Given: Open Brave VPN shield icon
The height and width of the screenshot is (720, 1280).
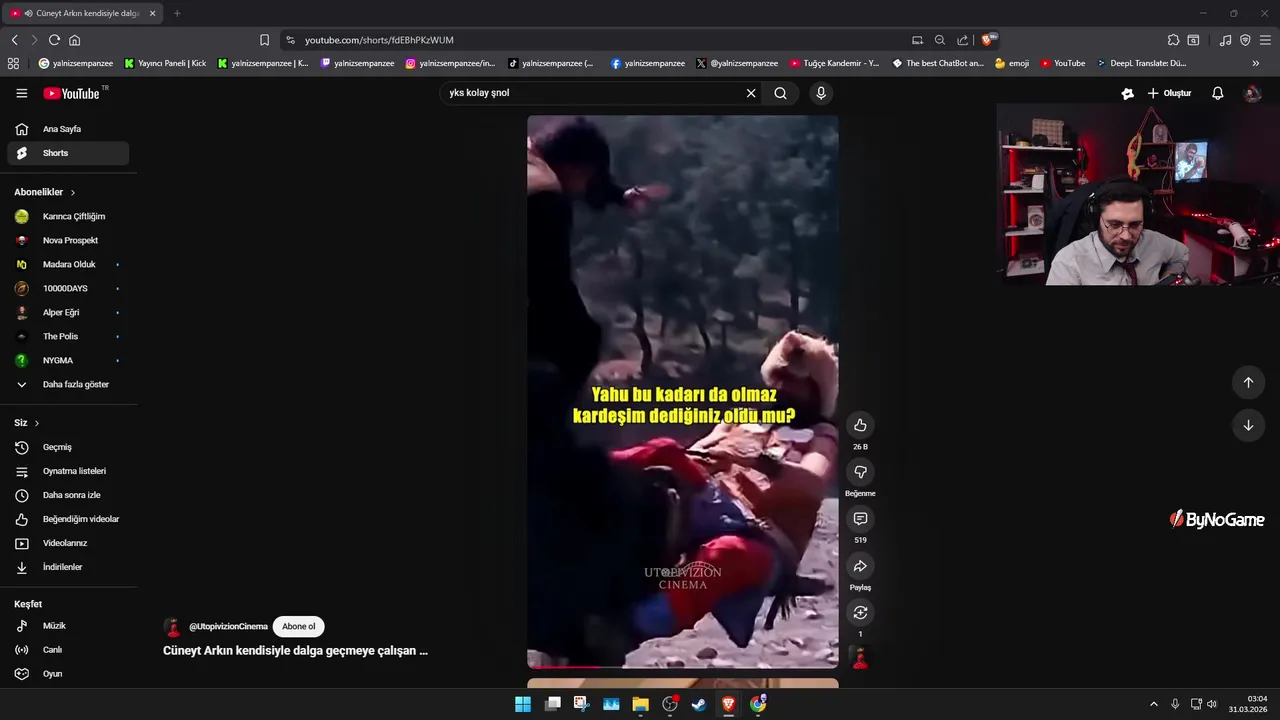Looking at the screenshot, I should click(x=1245, y=40).
